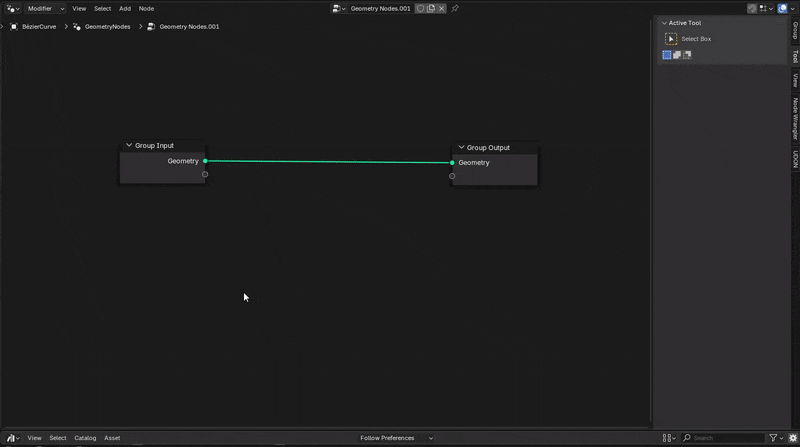
Task: Click the asset browser settings gear icon
Action: [x=793, y=438]
